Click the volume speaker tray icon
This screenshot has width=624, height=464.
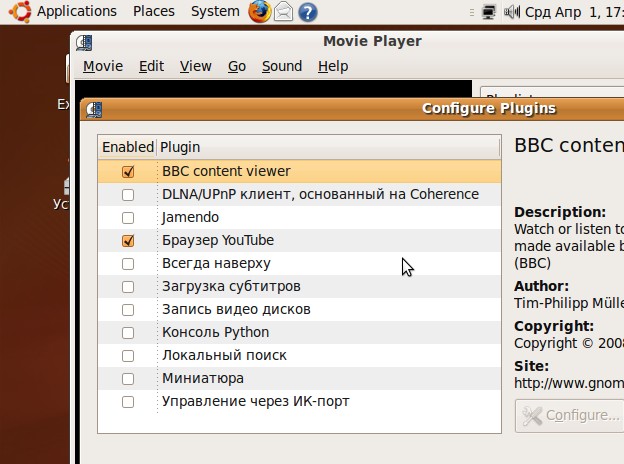[x=512, y=12]
